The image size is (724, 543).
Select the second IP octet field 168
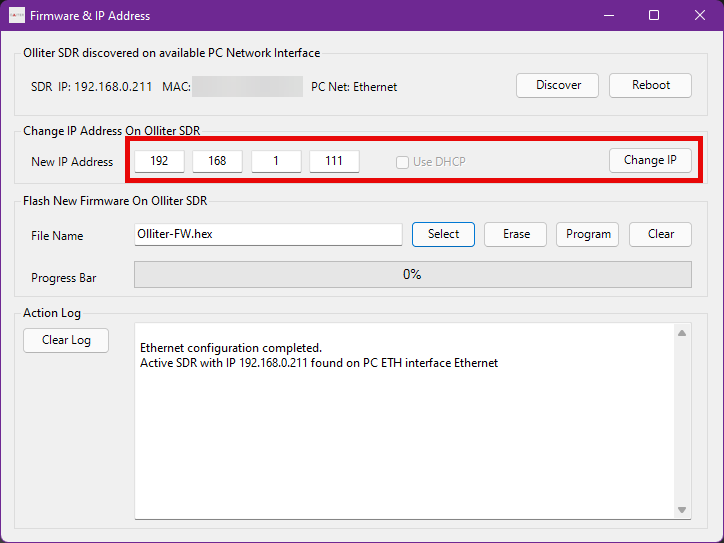(217, 161)
